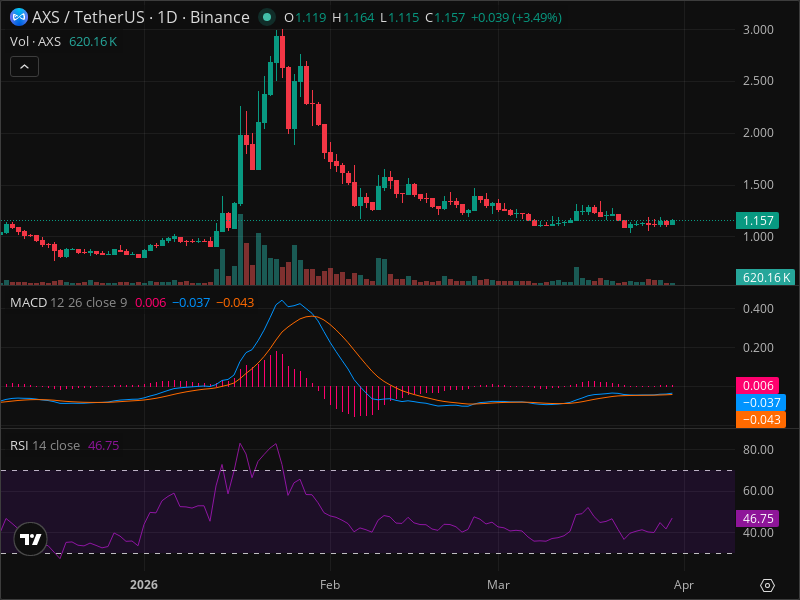800x600 pixels.
Task: Click the current price label 1.157
Action: pos(757,220)
